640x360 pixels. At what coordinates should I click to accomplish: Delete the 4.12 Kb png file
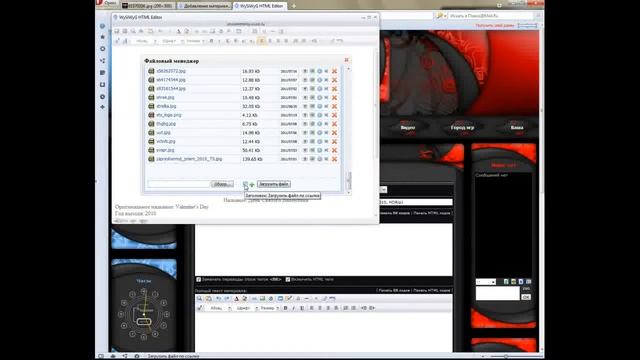334,115
